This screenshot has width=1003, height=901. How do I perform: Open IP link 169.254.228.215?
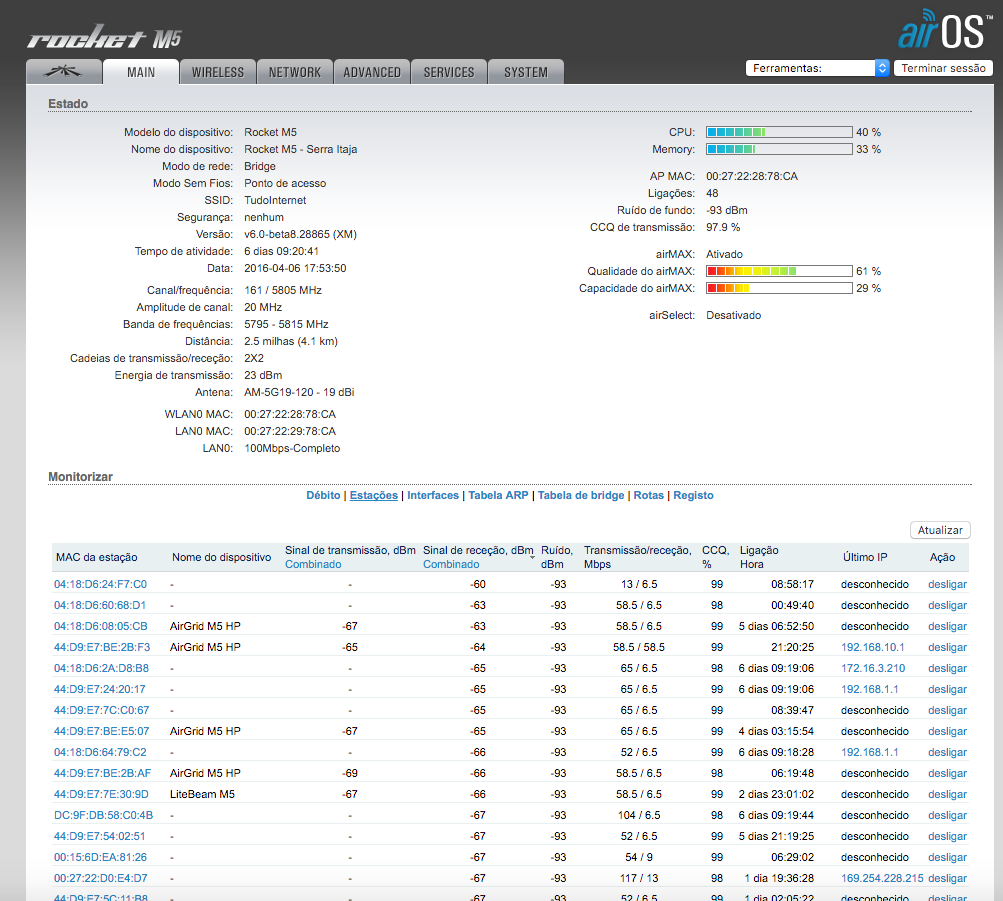click(882, 878)
